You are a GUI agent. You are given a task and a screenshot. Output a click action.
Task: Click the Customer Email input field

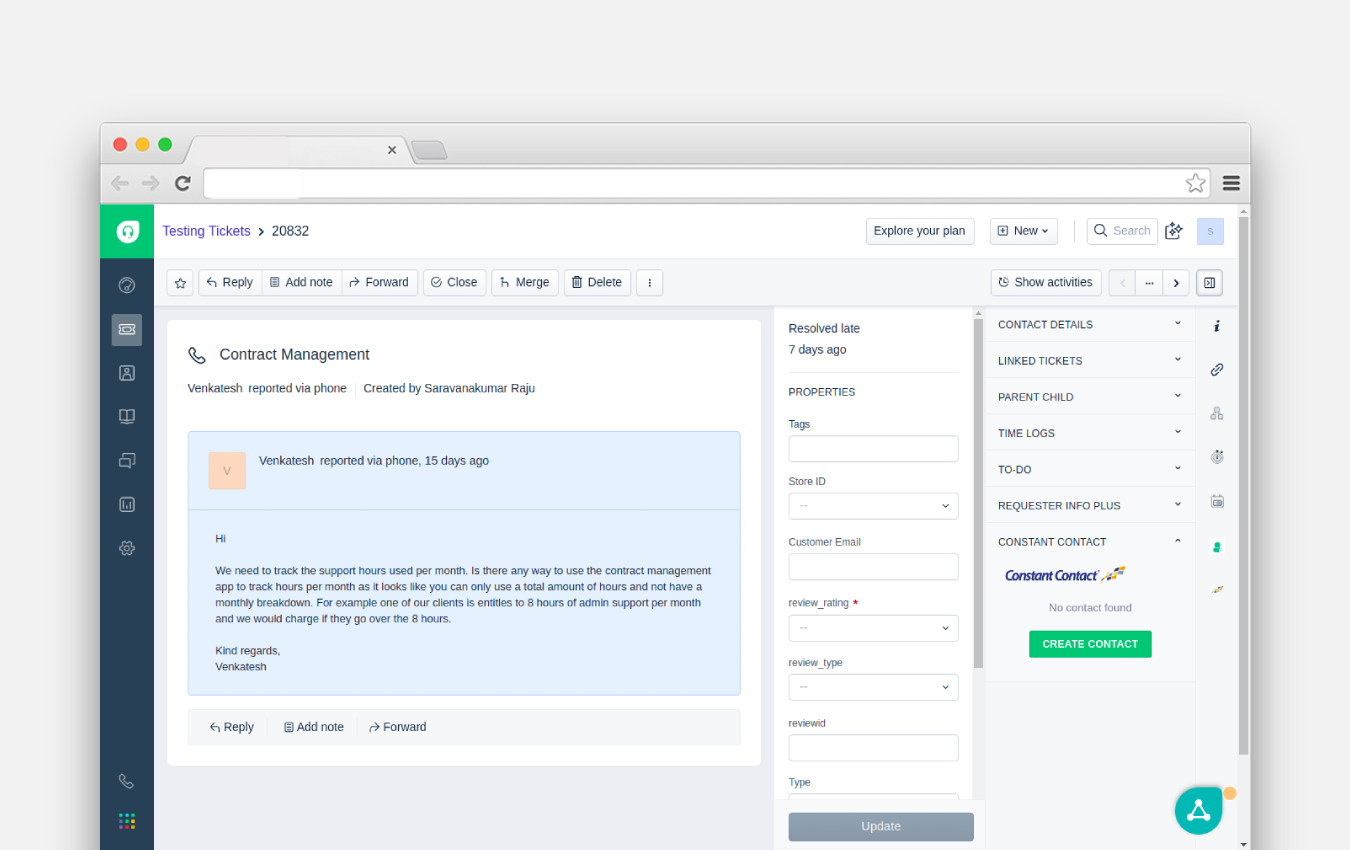[x=873, y=567]
